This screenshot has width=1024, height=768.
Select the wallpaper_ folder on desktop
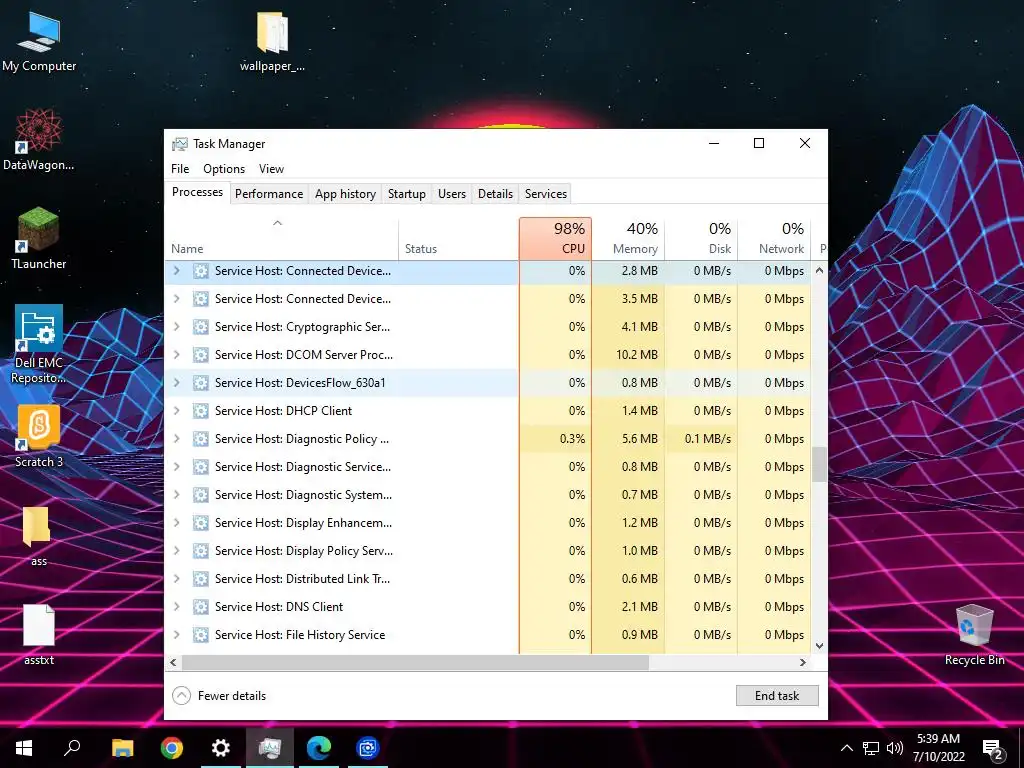coord(272,40)
